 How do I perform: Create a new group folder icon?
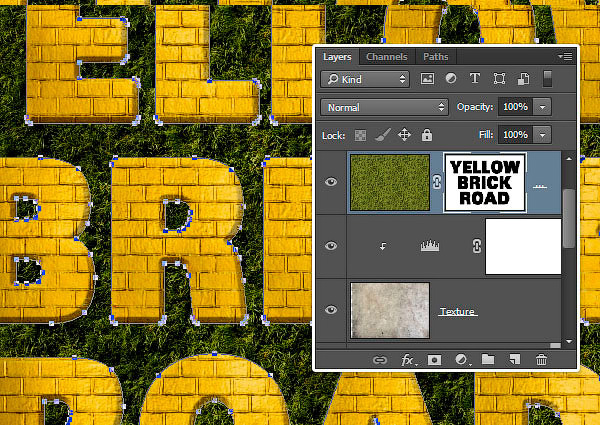488,360
